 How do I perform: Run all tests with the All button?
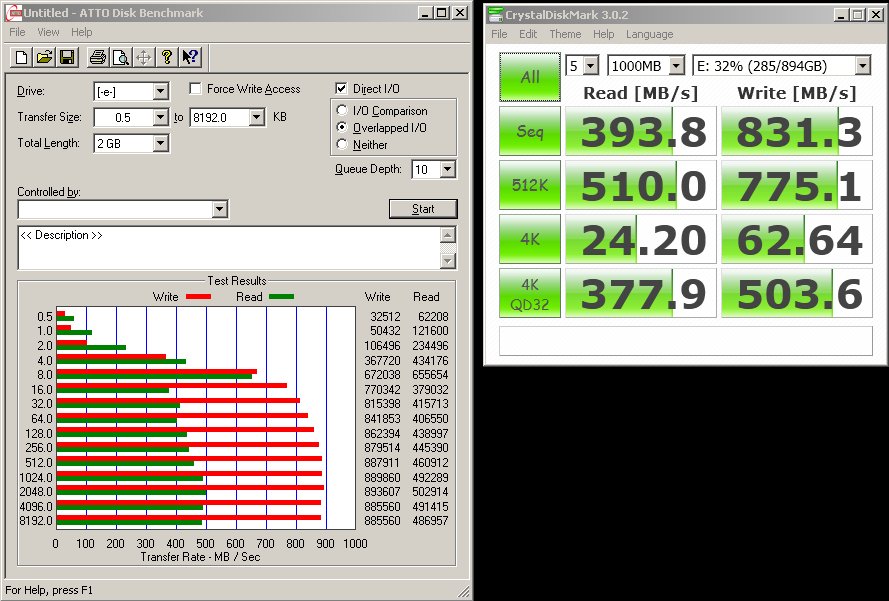pos(530,77)
